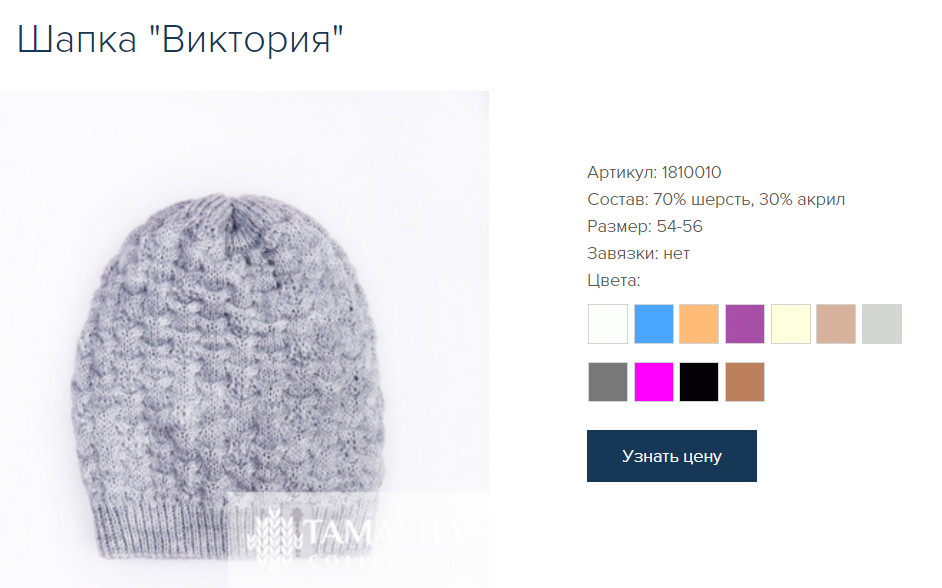Image resolution: width=942 pixels, height=588 pixels.
Task: Click the Узнать цену button
Action: pyautogui.click(x=672, y=456)
